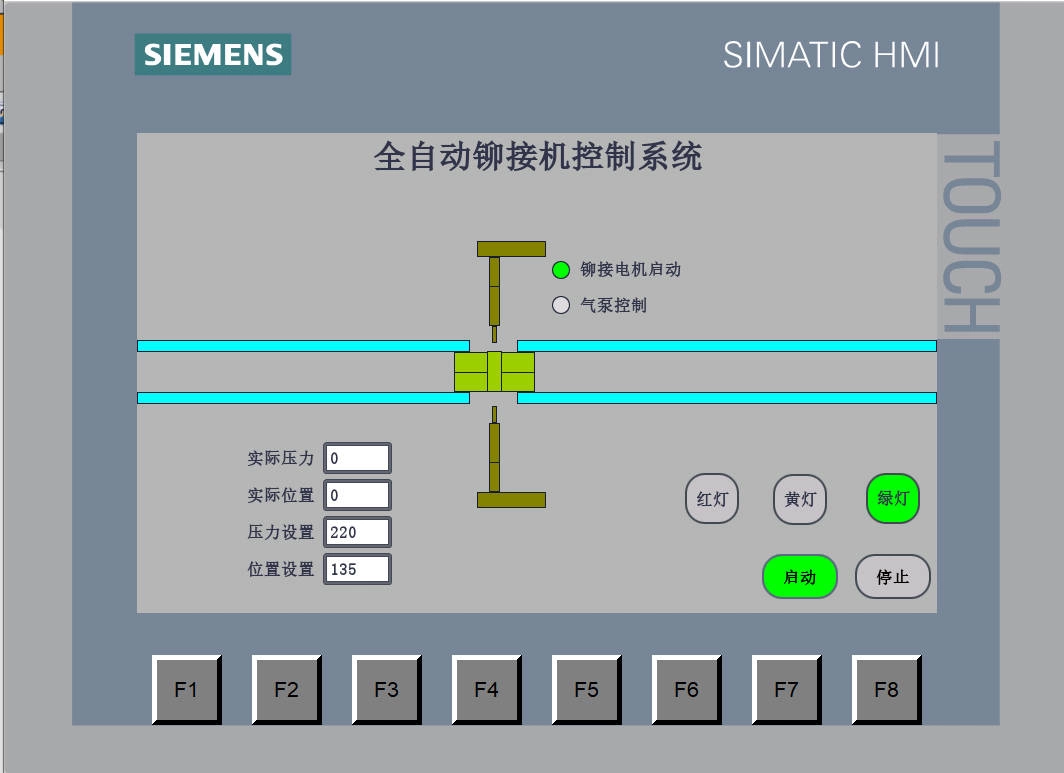The image size is (1064, 773).
Task: Click the 压力设置 value field showing 220
Action: [357, 532]
